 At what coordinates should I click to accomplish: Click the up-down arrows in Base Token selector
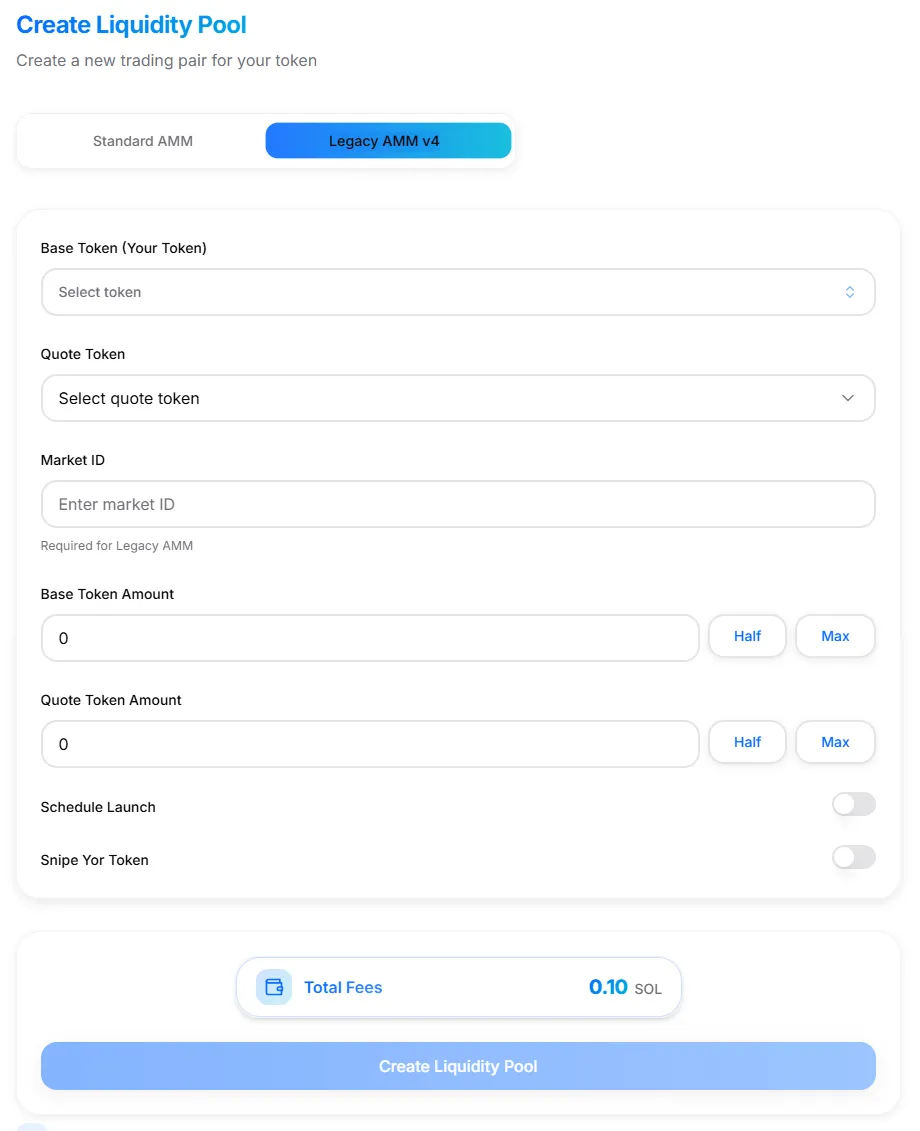849,292
